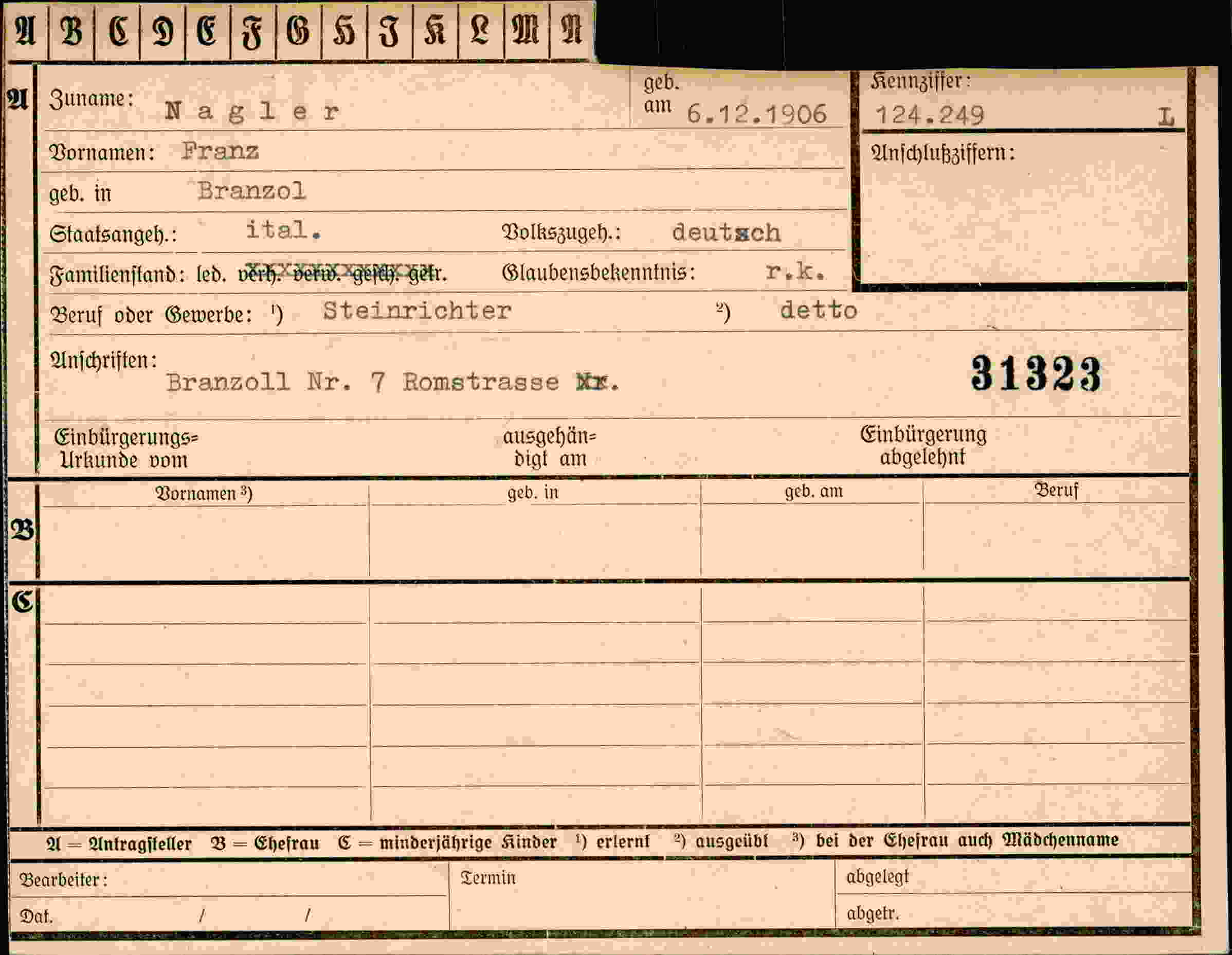Screen dimensions: 1232x955
Task: Click the geb. in column header
Action: (x=533, y=492)
